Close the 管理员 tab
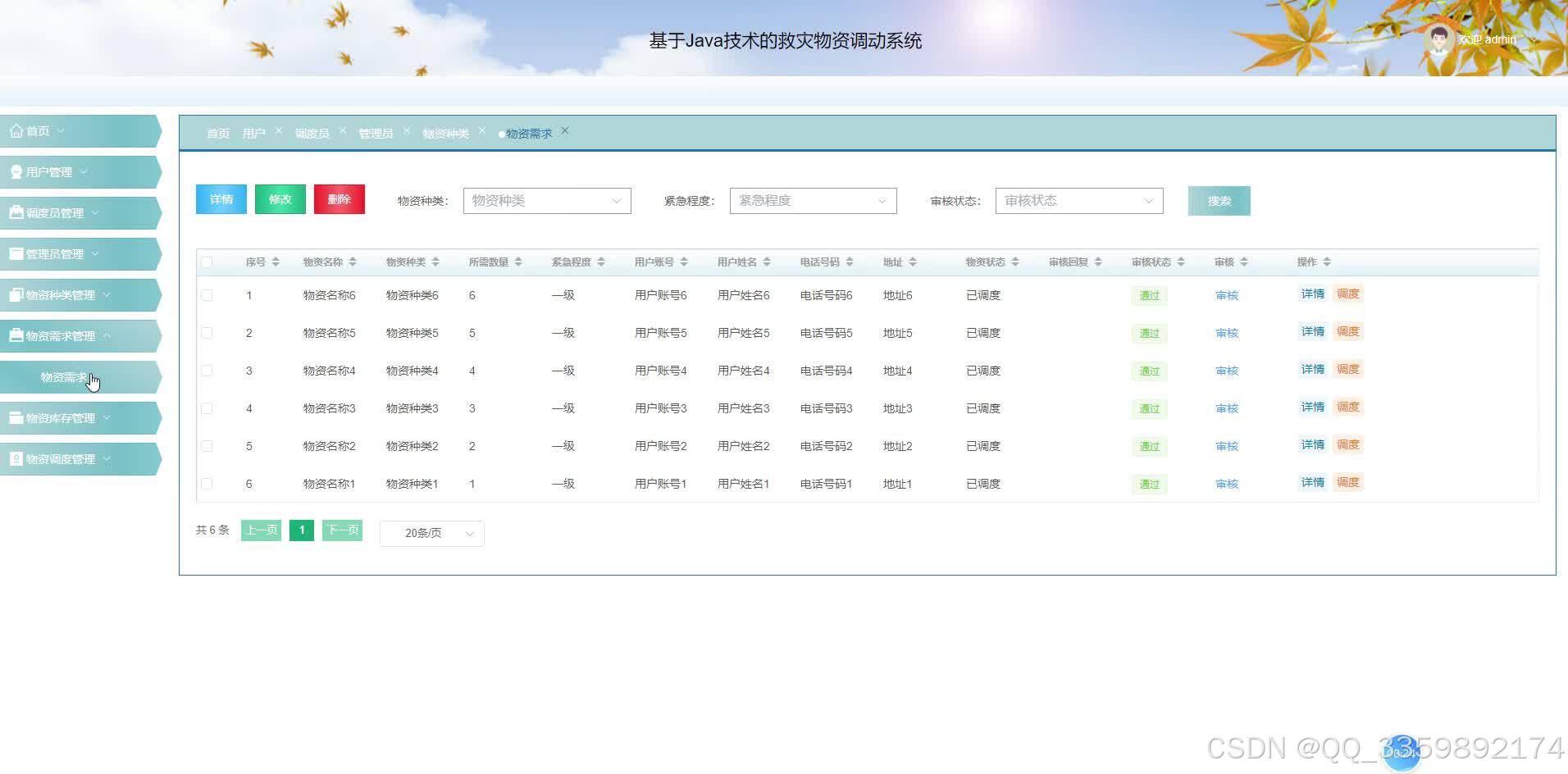Viewport: 1568px width, 774px height. (406, 131)
